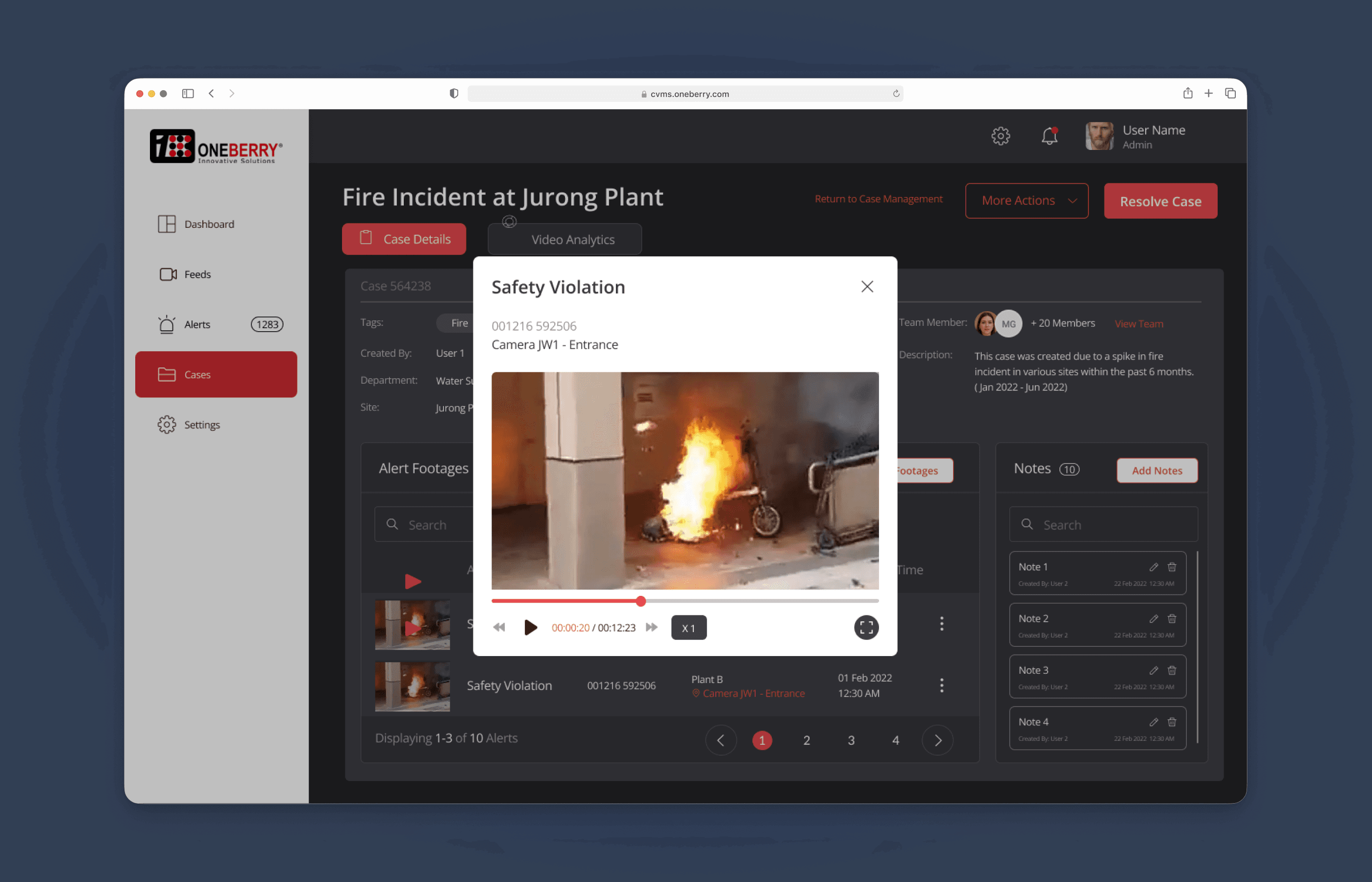Go to previous alerts page
The image size is (1372, 882).
click(721, 740)
